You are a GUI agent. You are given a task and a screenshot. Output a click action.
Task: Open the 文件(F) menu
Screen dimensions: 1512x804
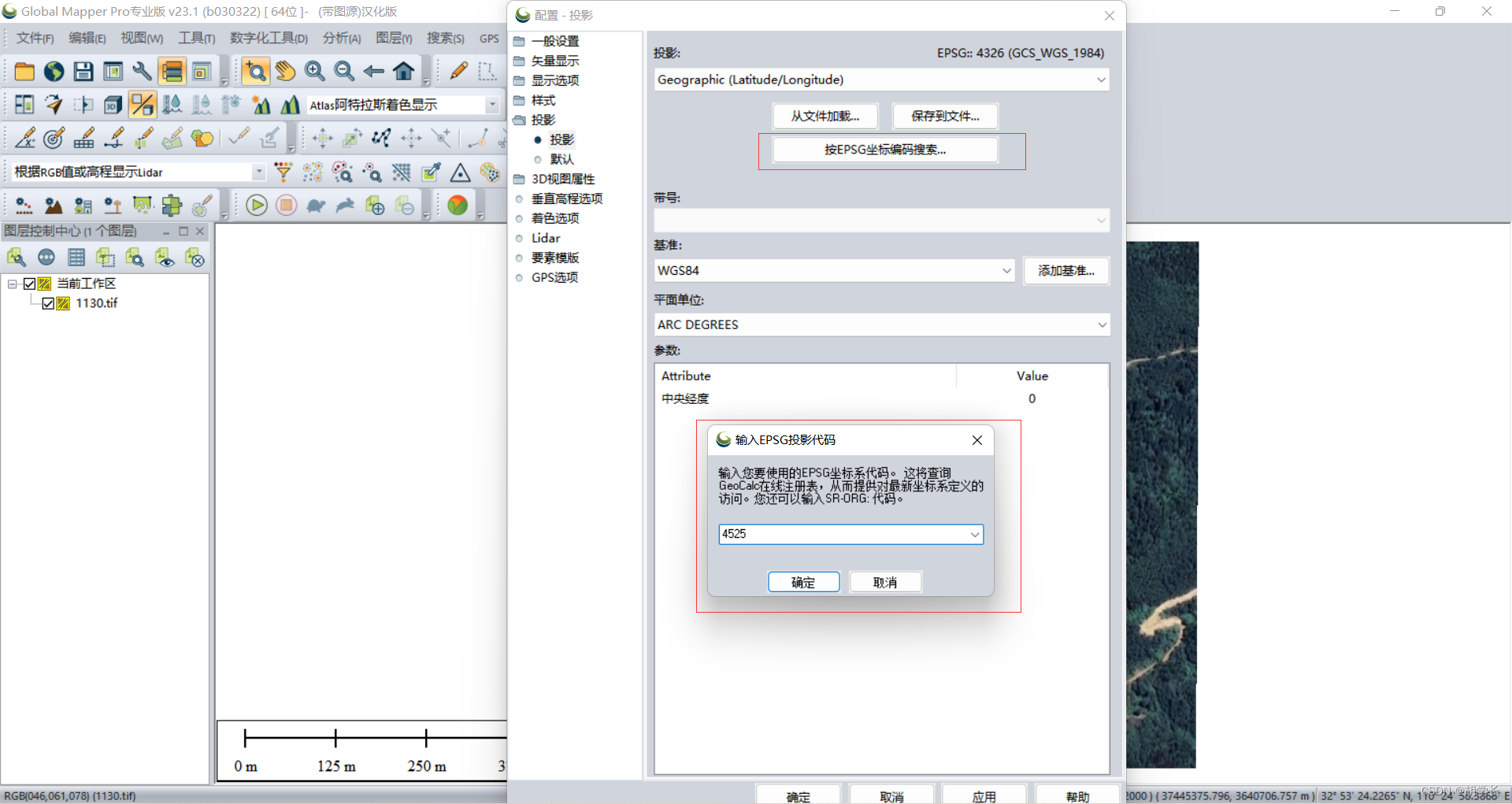tap(34, 37)
